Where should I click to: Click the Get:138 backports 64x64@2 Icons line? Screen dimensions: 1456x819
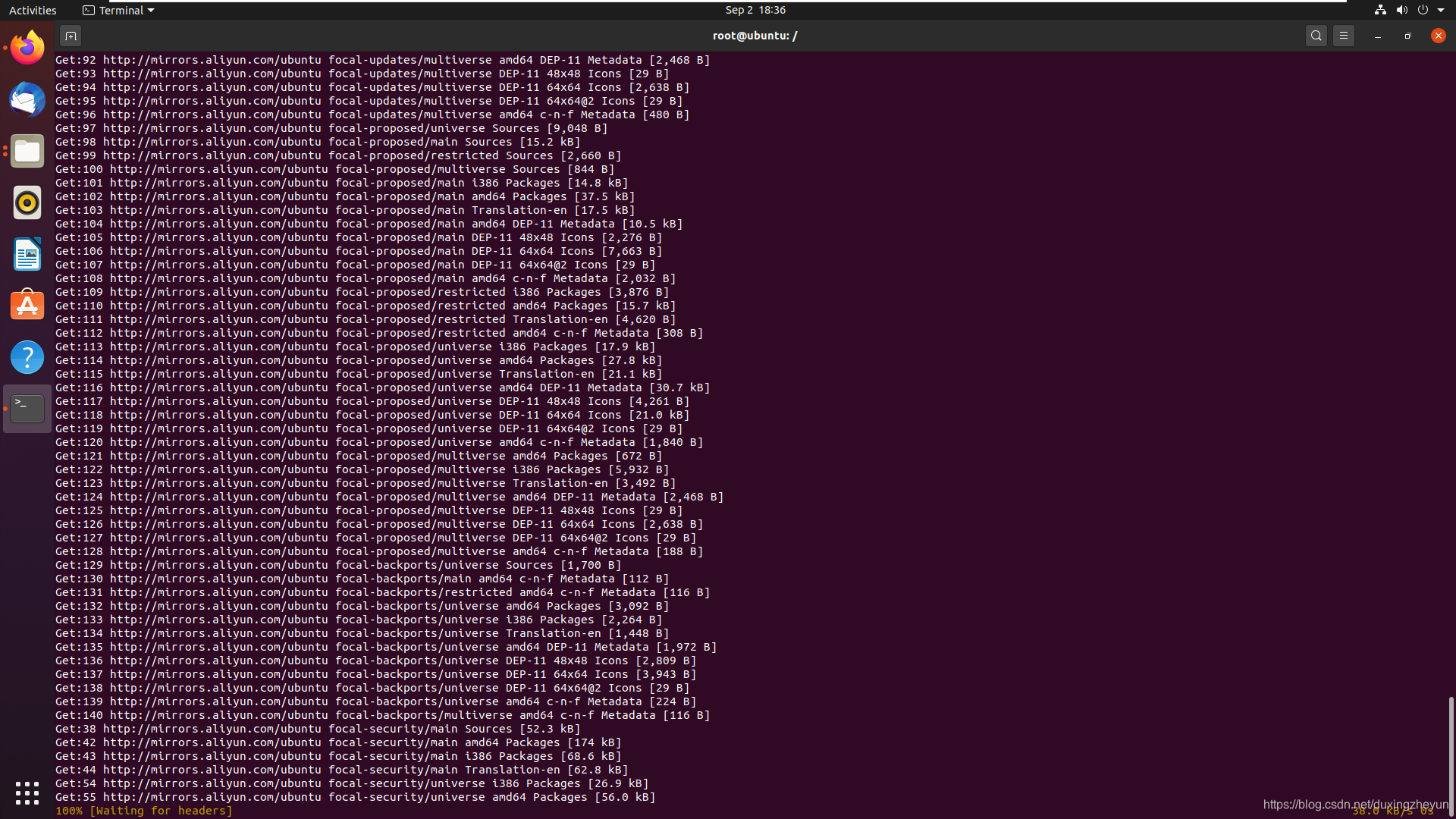[372, 688]
